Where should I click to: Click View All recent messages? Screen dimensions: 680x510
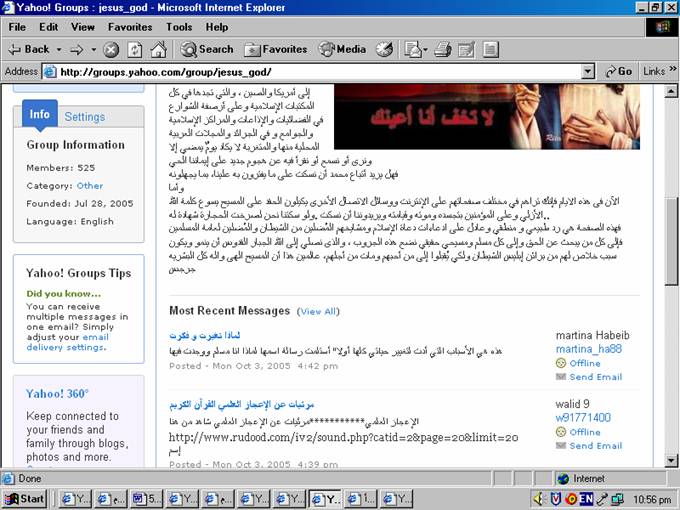(x=318, y=311)
